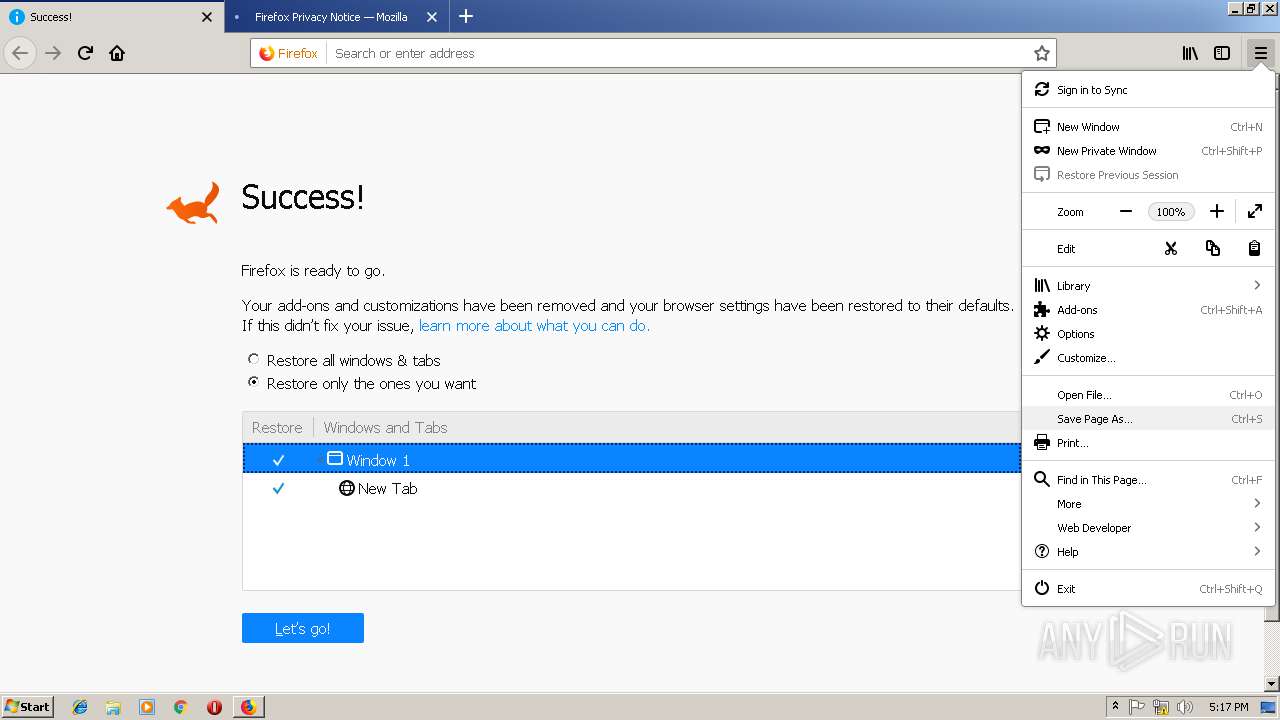Click the Let's go! button
1280x720 pixels.
(303, 628)
